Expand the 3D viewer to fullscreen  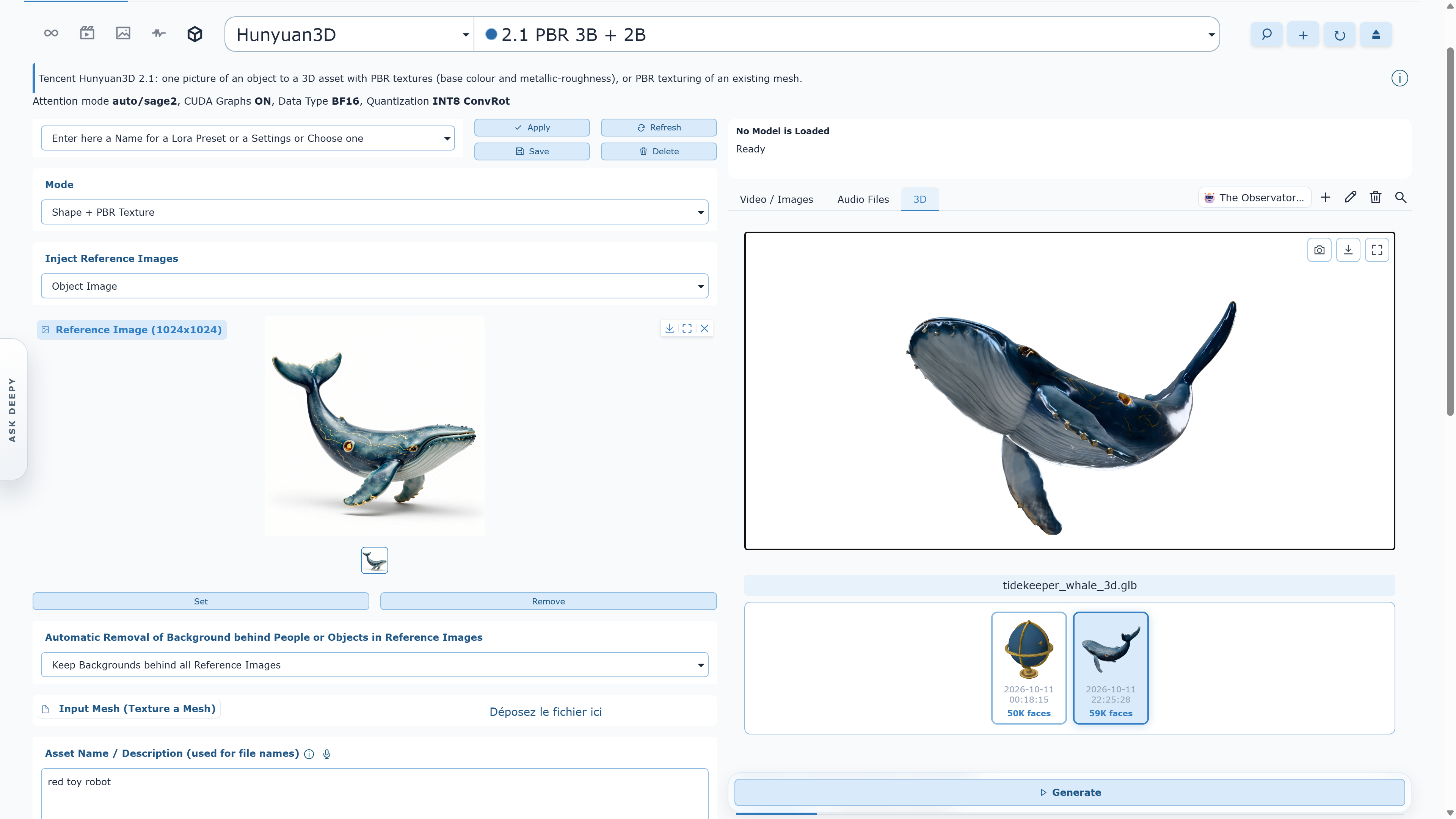click(x=1377, y=250)
